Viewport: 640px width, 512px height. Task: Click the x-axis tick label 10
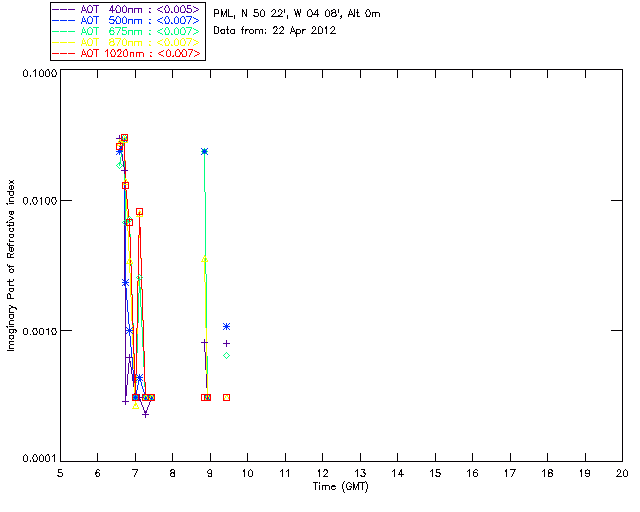pos(247,473)
